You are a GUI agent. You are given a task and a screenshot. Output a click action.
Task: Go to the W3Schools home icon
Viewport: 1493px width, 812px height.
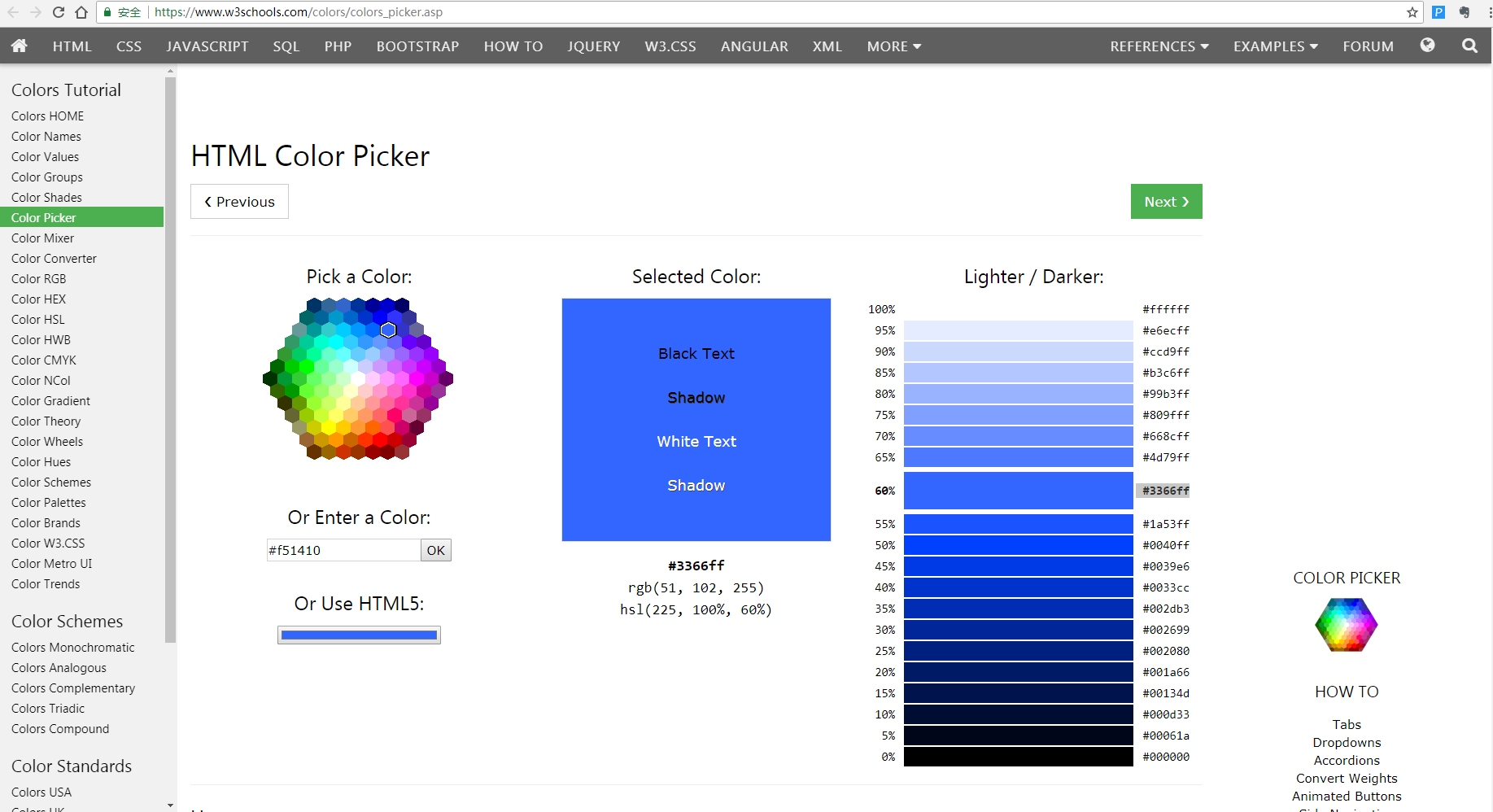(20, 46)
